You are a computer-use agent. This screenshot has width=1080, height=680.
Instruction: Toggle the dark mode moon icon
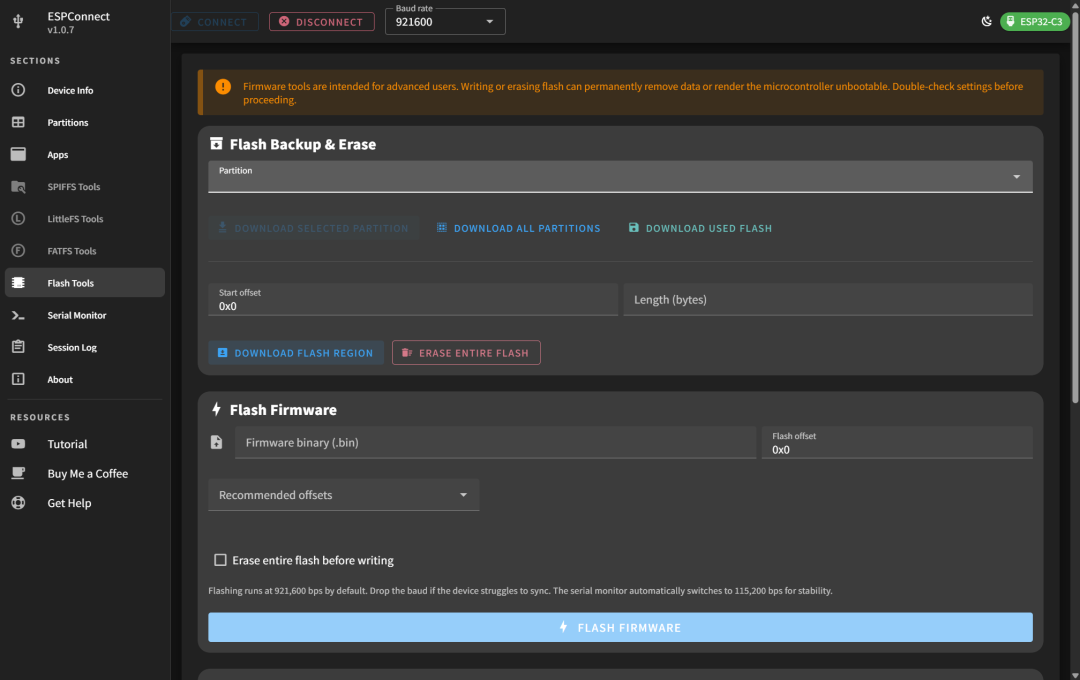tap(986, 21)
